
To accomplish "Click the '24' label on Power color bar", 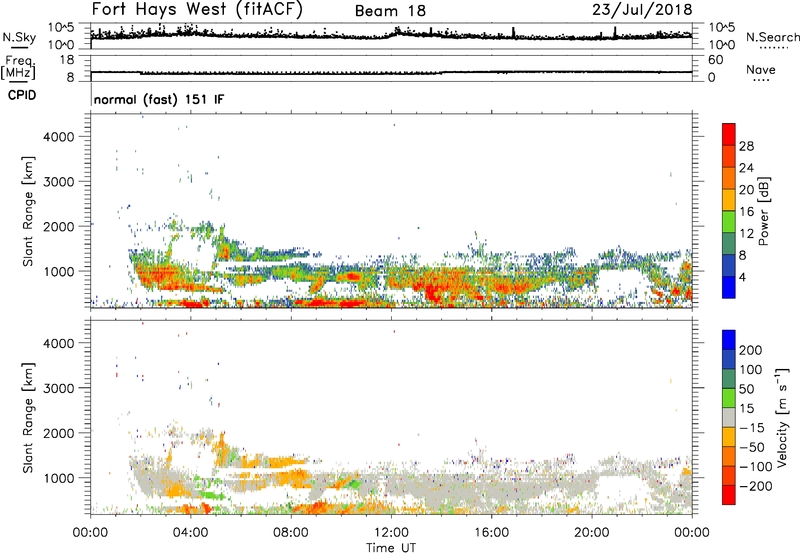I will click(746, 168).
